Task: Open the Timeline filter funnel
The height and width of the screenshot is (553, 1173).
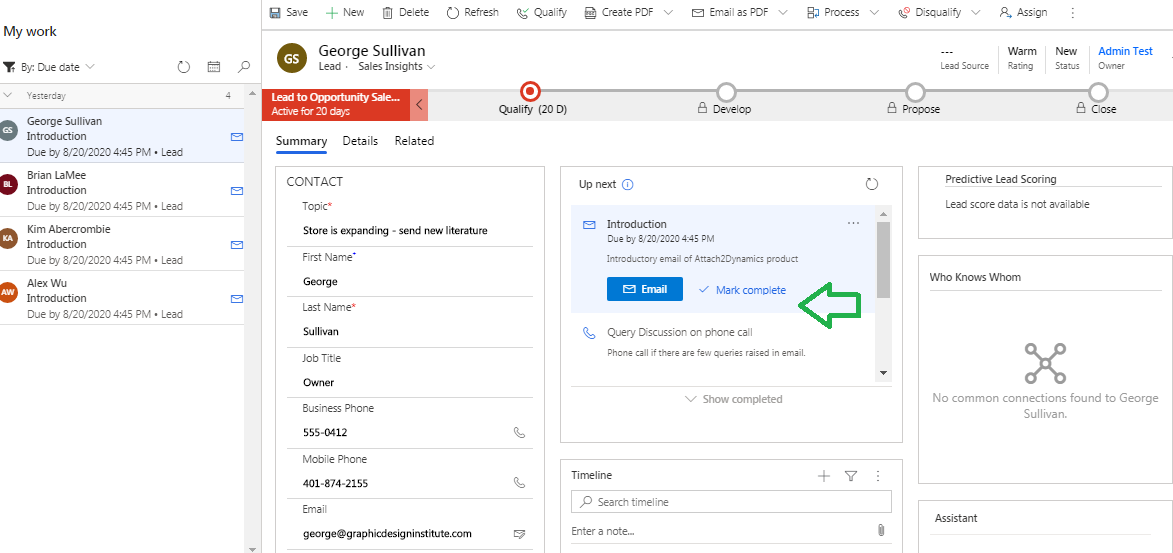Action: pos(851,475)
